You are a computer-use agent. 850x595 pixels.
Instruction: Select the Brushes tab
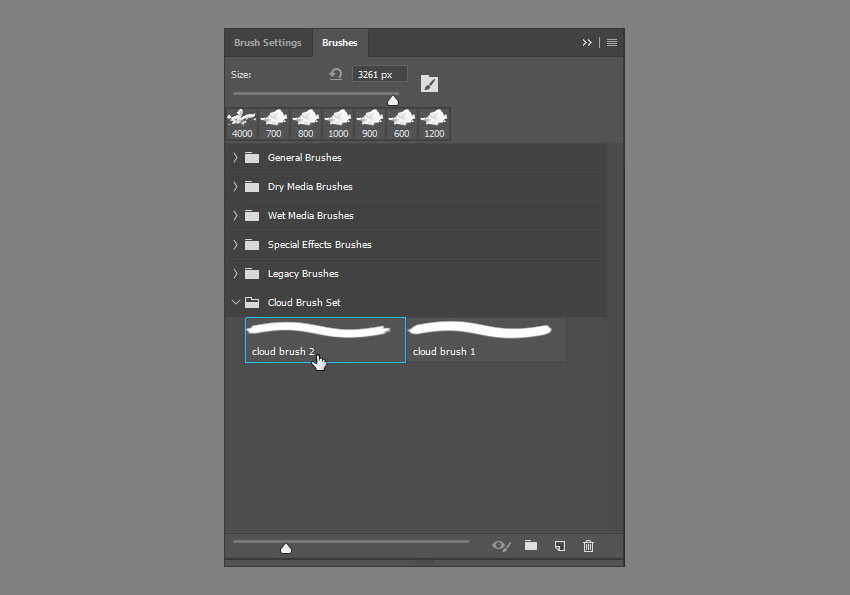(340, 43)
